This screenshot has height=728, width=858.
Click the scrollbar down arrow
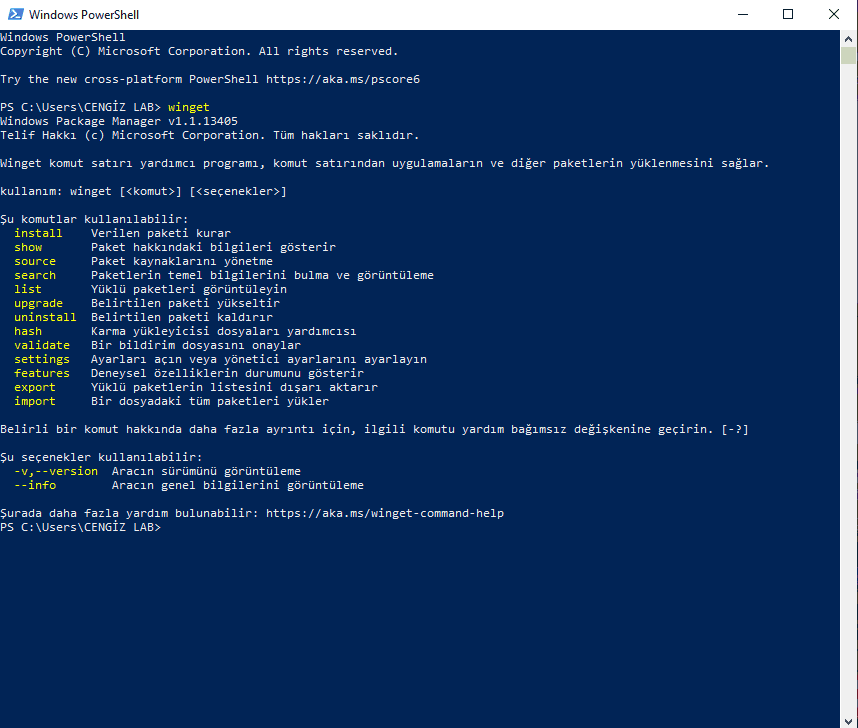(848, 721)
